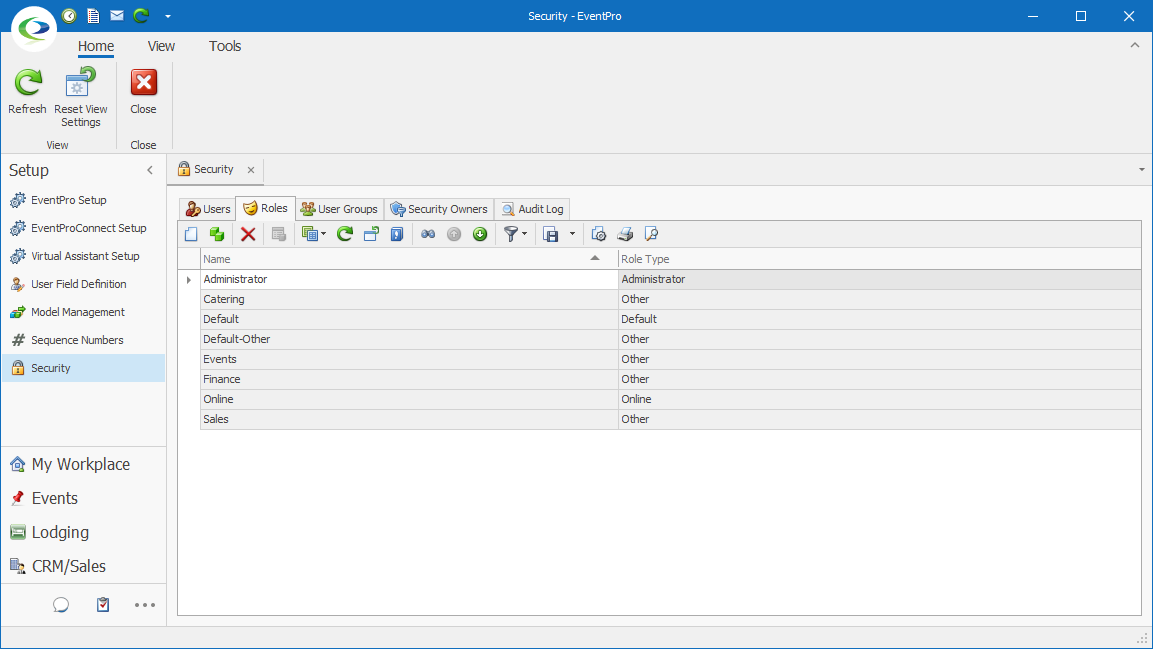Collapse the Setup navigation pane
The image size is (1153, 649).
click(x=150, y=171)
